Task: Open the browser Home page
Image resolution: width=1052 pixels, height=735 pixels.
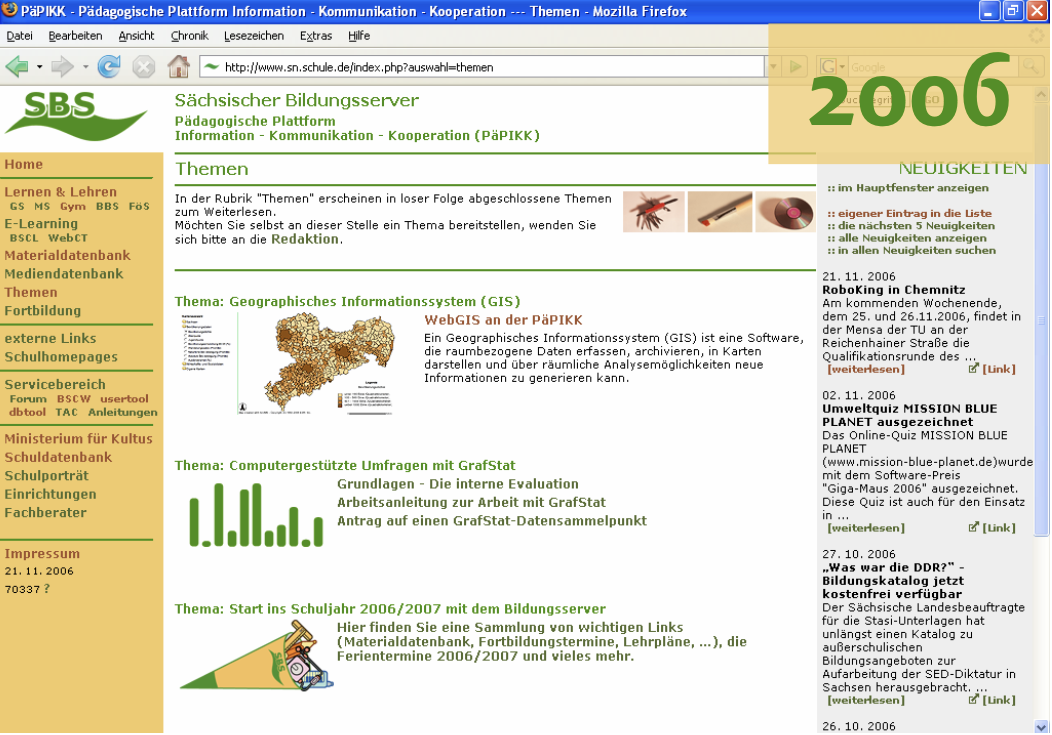Action: pos(178,66)
